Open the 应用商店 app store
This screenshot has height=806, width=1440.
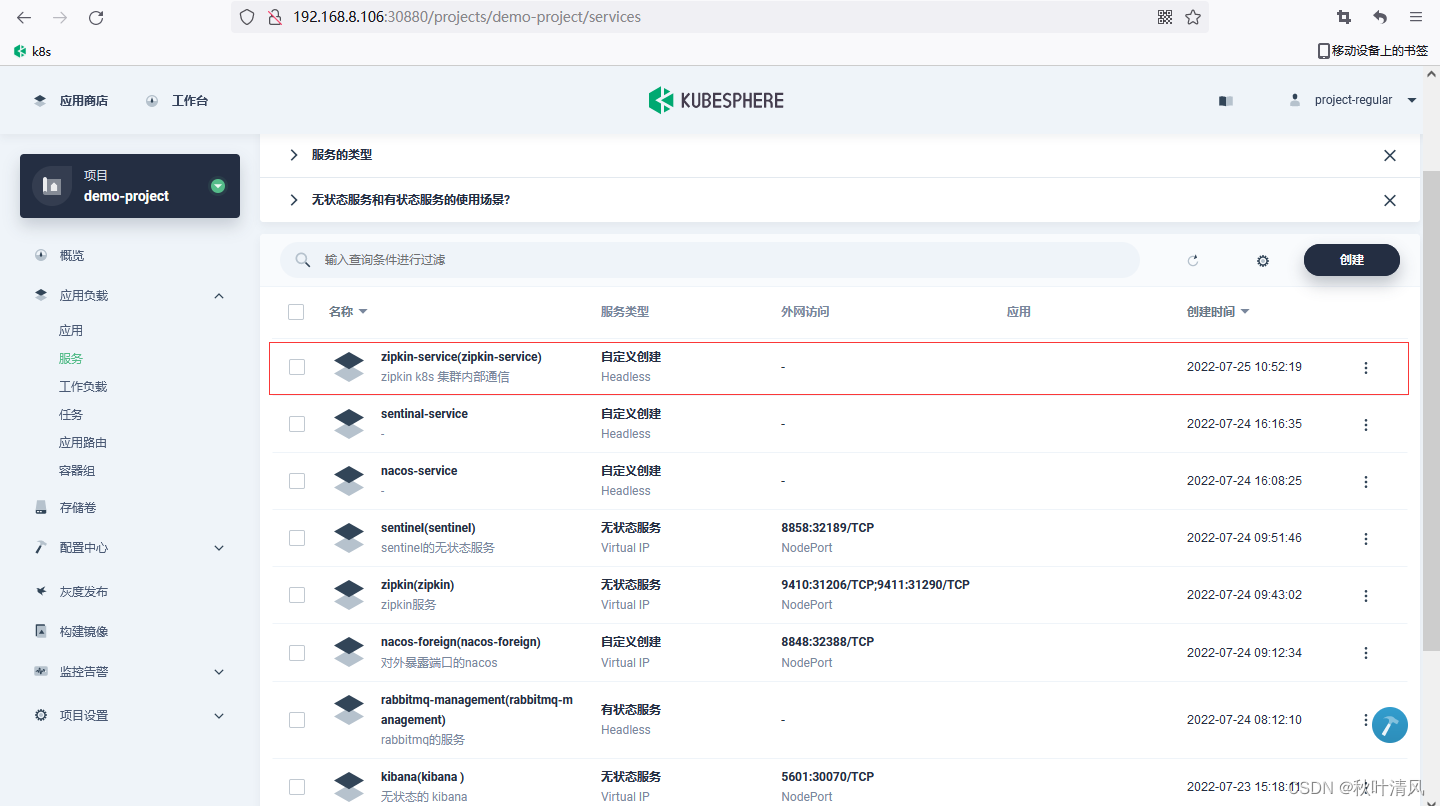click(x=71, y=101)
